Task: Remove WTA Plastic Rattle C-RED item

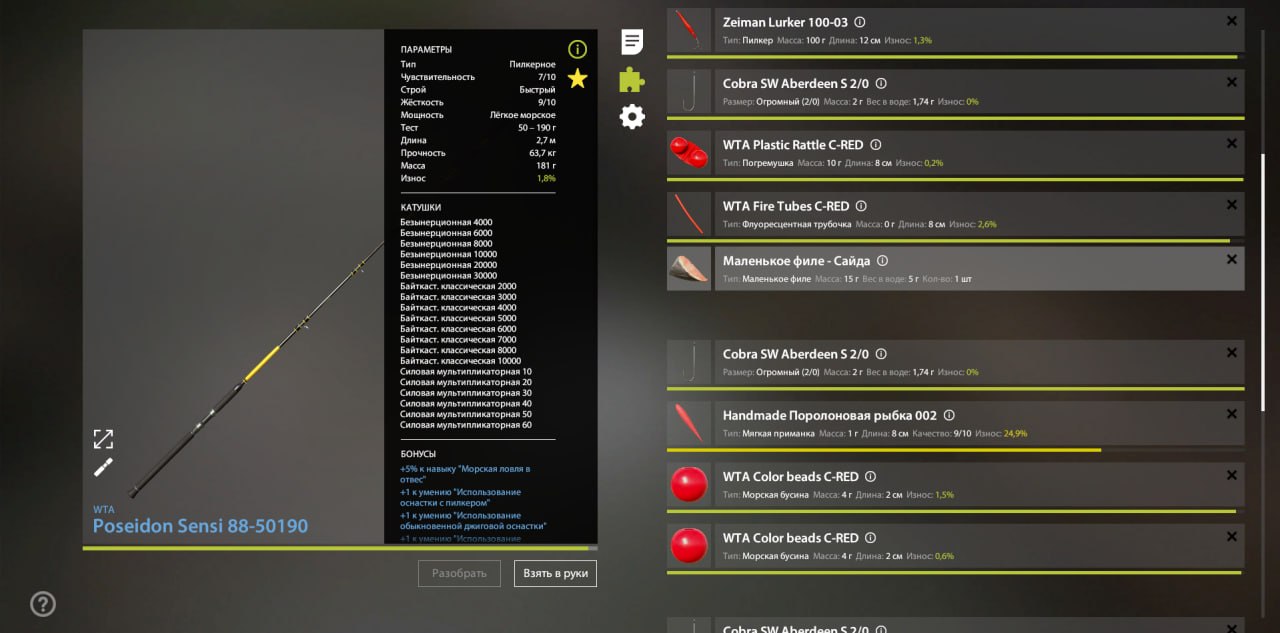Action: tap(1231, 144)
